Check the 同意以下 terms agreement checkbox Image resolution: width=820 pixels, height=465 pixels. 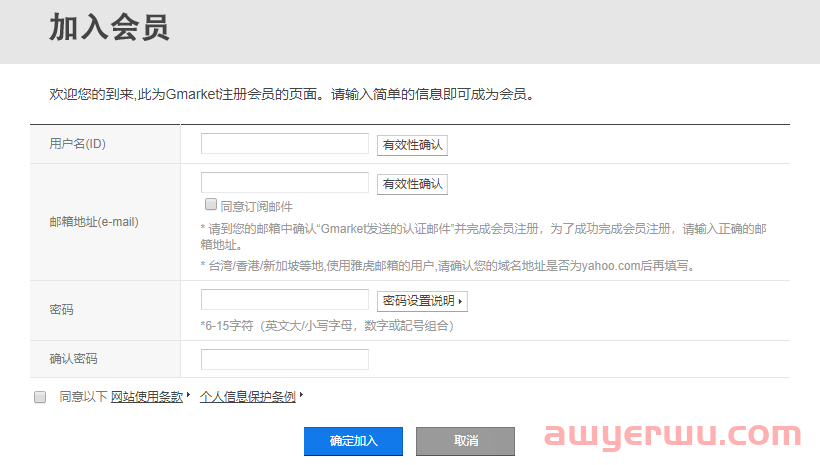pyautogui.click(x=40, y=397)
